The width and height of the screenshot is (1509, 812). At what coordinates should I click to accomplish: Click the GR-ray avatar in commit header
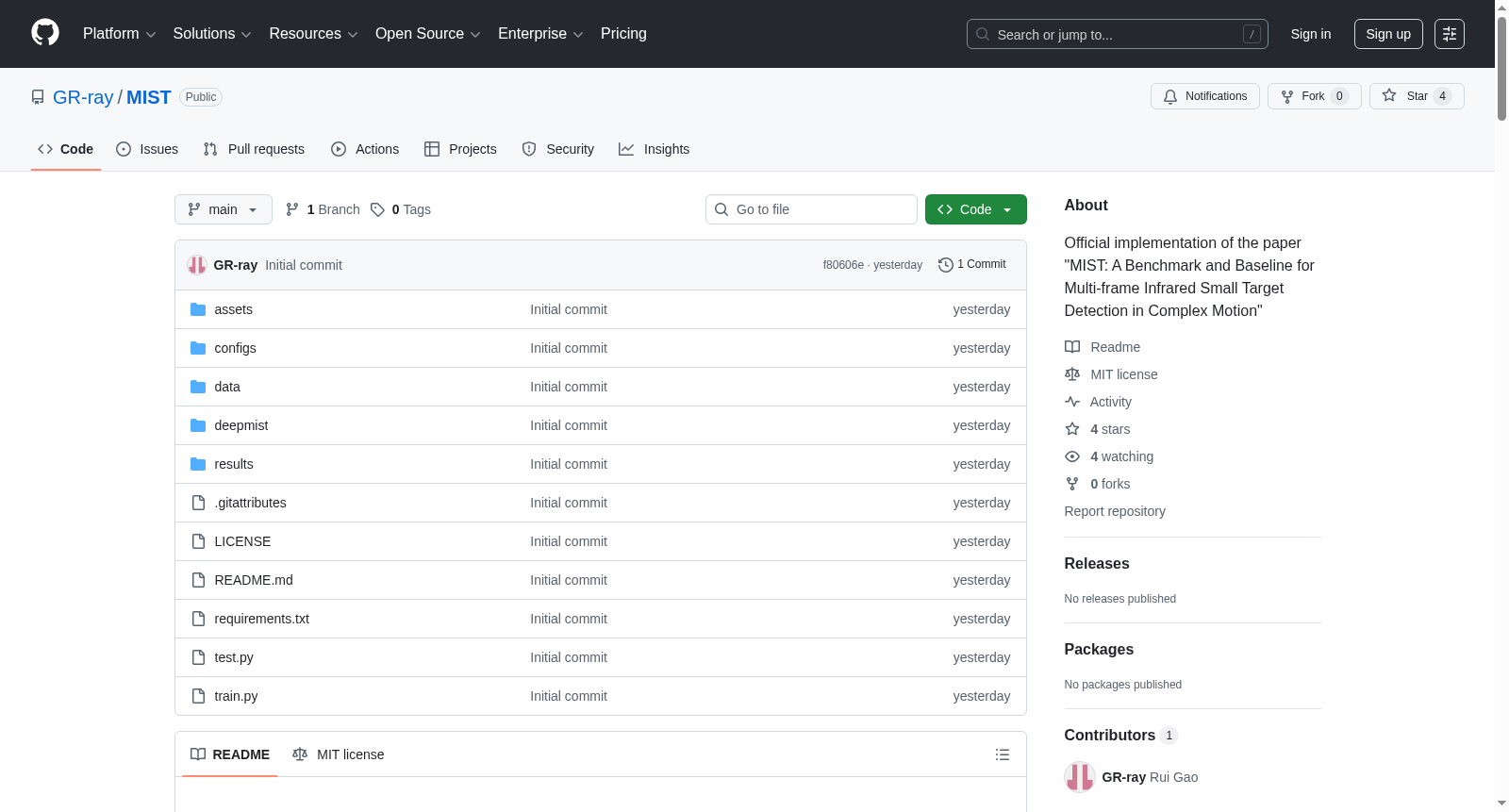197,265
